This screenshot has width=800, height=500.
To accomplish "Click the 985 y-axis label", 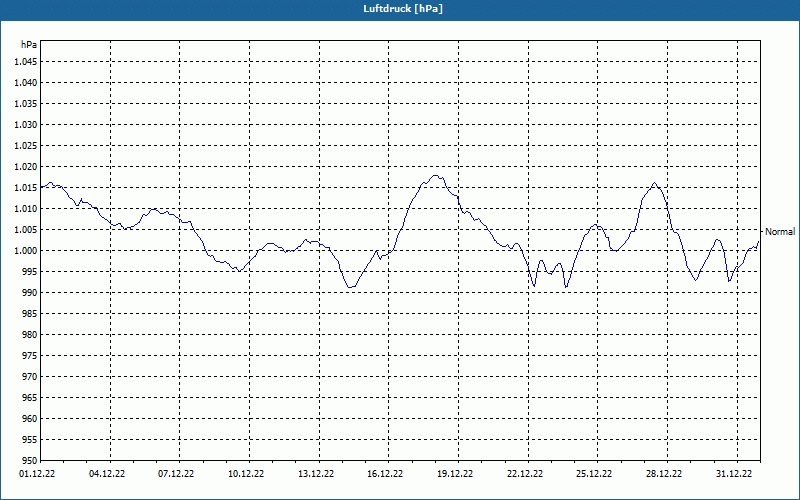I will point(30,314).
